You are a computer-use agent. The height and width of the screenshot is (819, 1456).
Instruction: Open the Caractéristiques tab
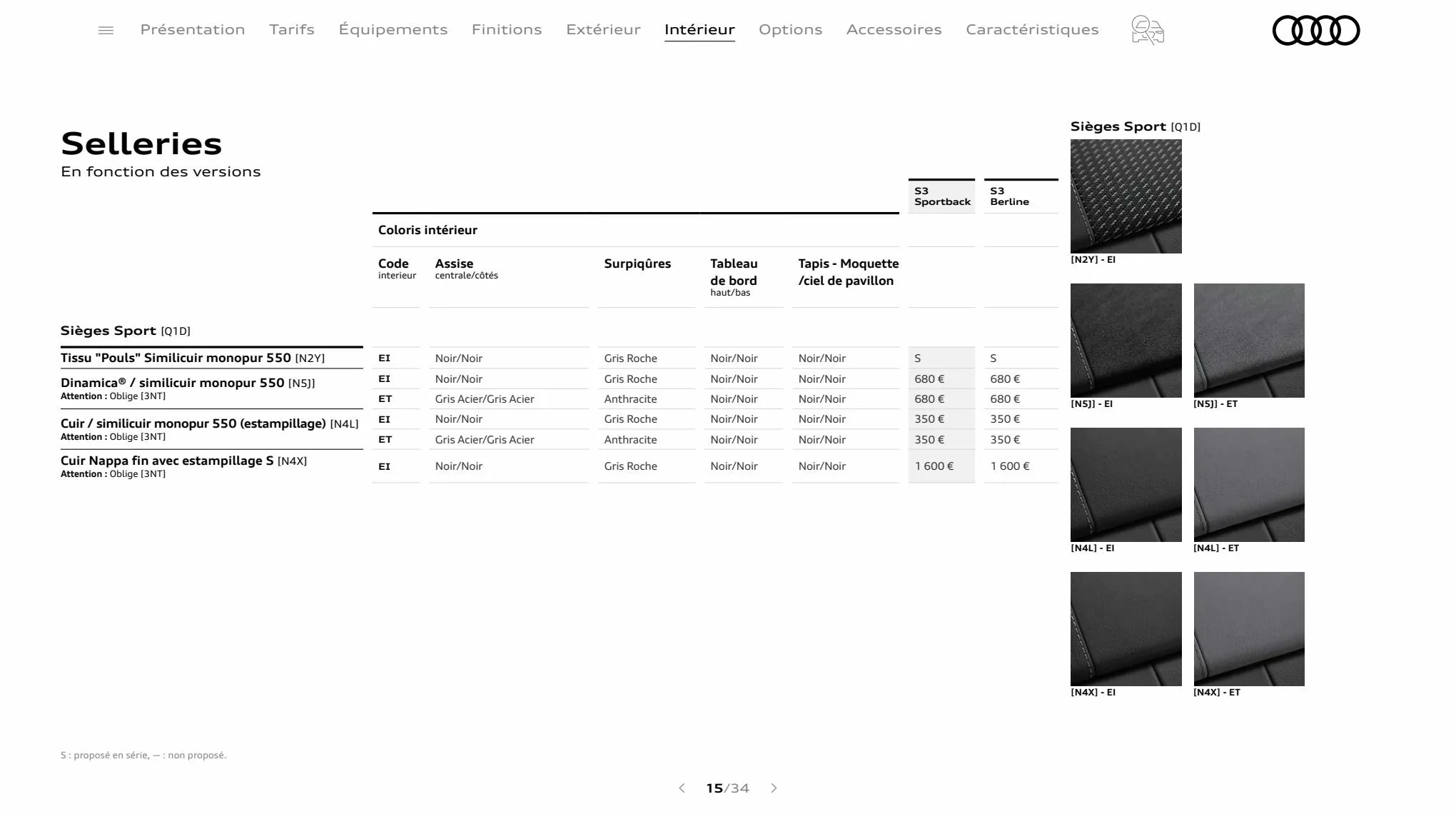(x=1032, y=29)
